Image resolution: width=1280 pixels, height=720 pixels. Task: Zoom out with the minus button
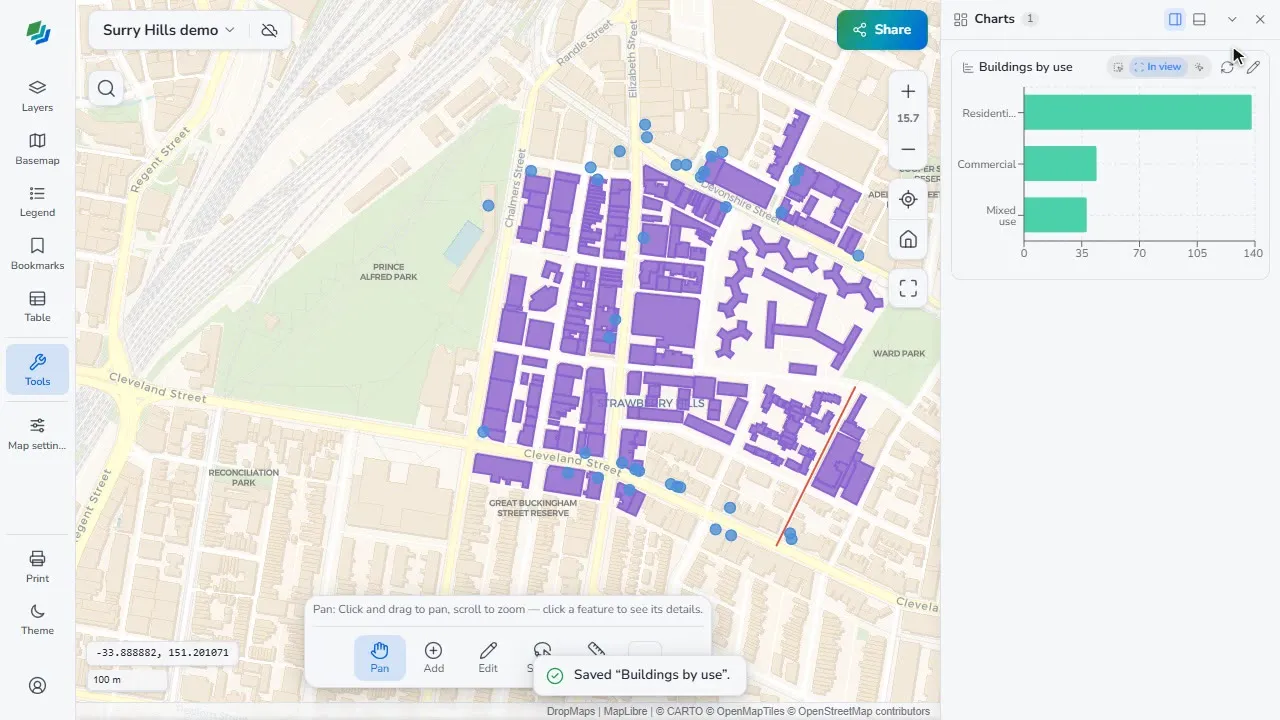coord(908,149)
